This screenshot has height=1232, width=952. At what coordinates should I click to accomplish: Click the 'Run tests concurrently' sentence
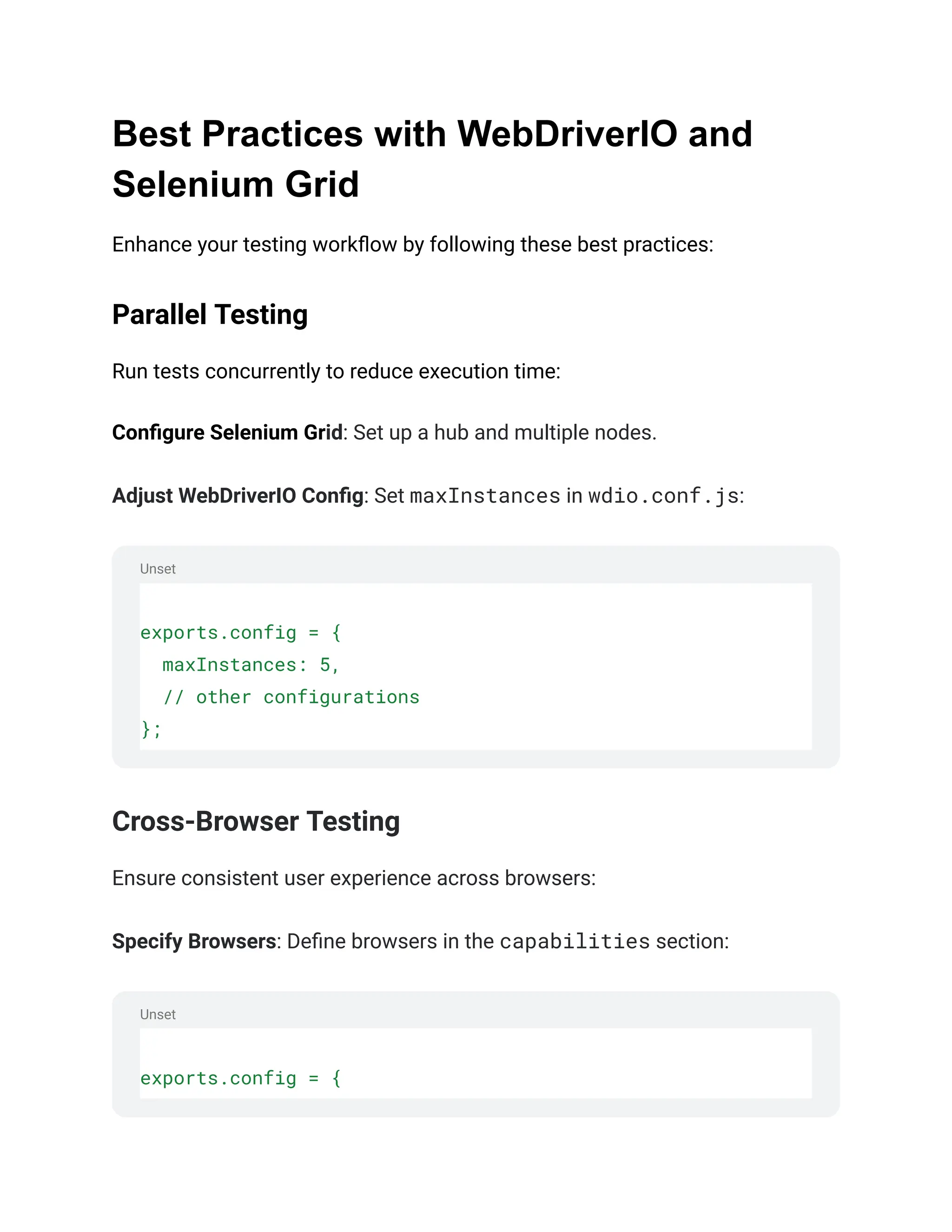point(336,372)
